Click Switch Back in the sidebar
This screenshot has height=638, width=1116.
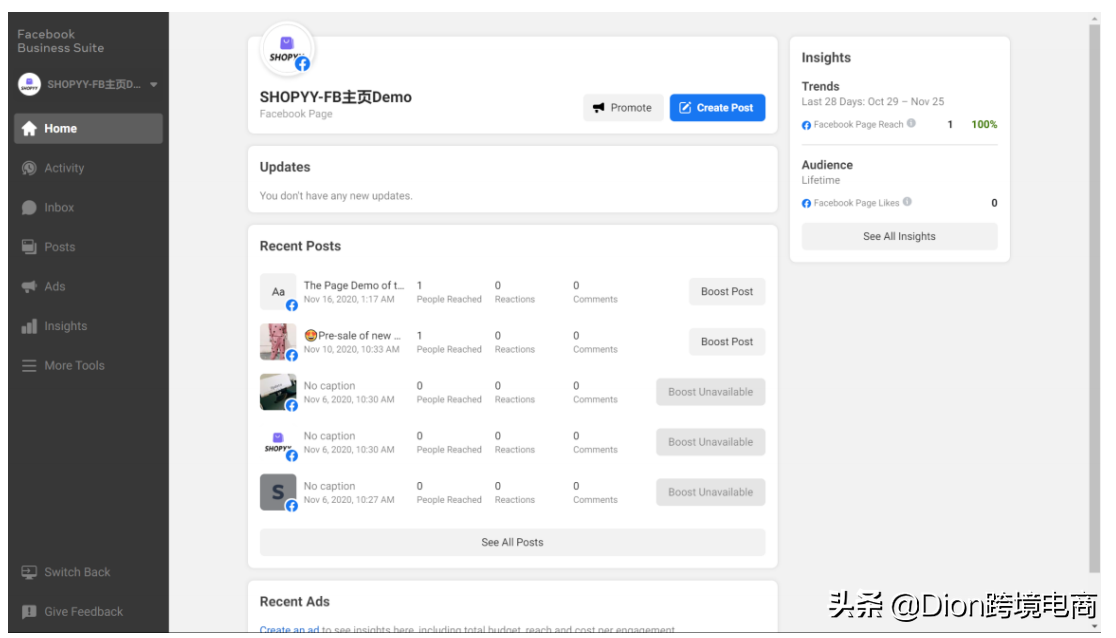tap(88, 572)
